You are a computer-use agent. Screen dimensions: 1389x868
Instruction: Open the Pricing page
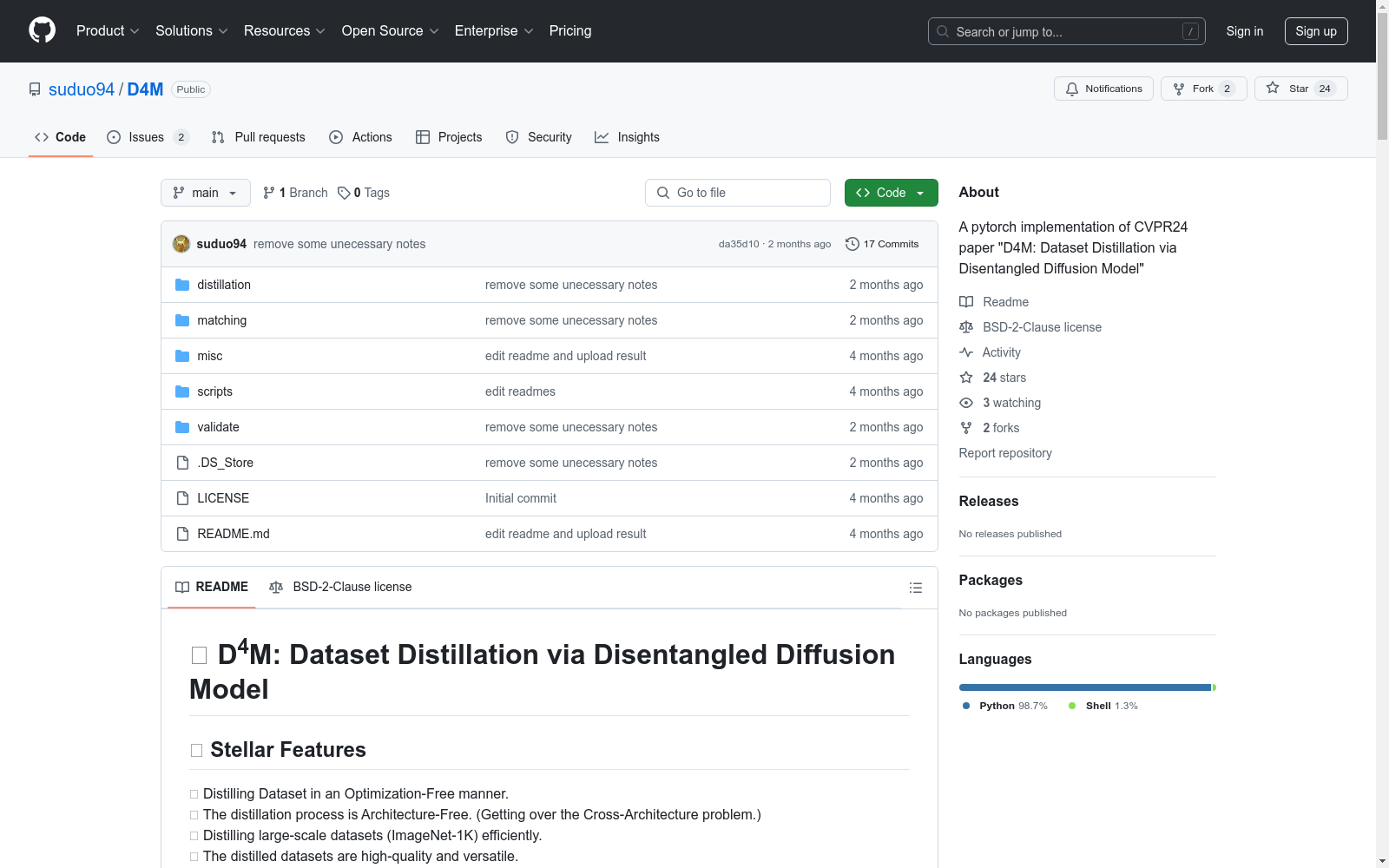(570, 31)
